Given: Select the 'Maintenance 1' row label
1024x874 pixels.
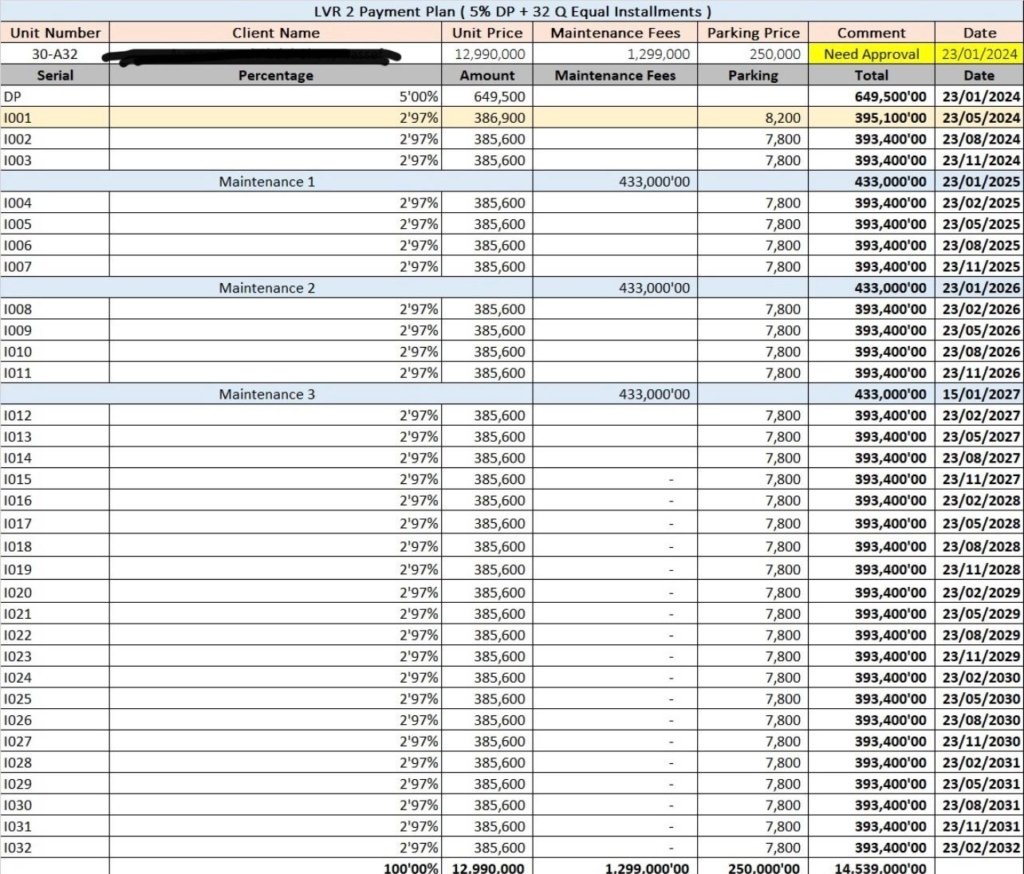Looking at the screenshot, I should [x=266, y=182].
